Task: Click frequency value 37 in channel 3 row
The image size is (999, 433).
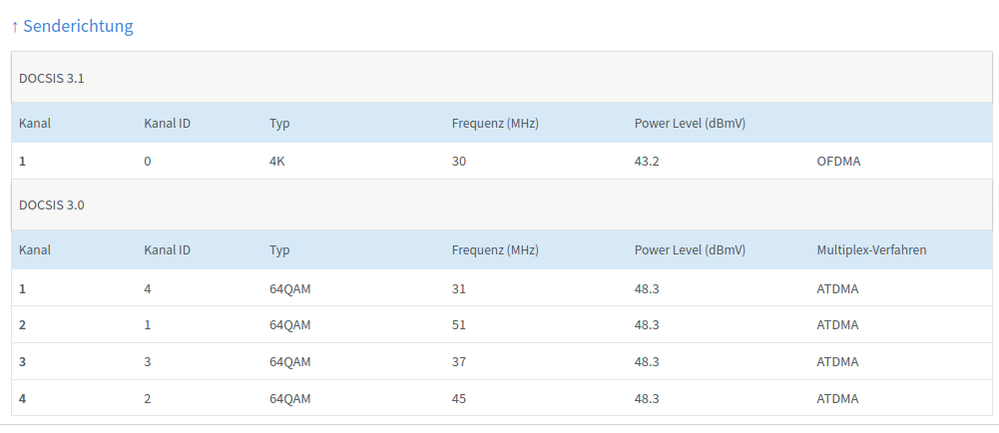Action: pos(459,361)
